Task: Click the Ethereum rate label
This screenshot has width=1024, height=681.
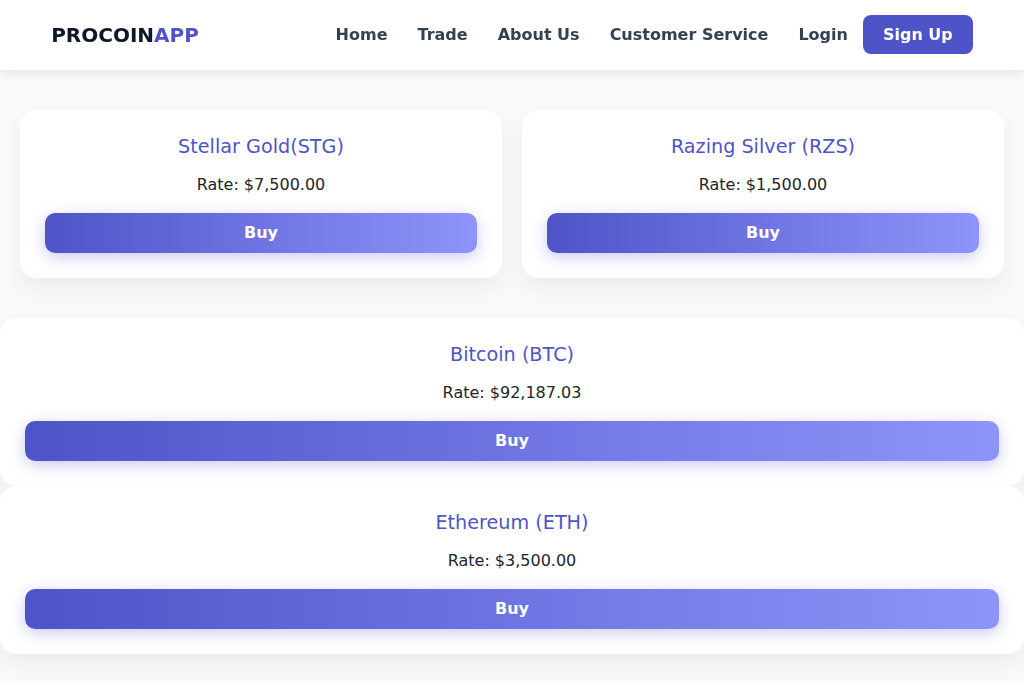Action: pyautogui.click(x=512, y=560)
